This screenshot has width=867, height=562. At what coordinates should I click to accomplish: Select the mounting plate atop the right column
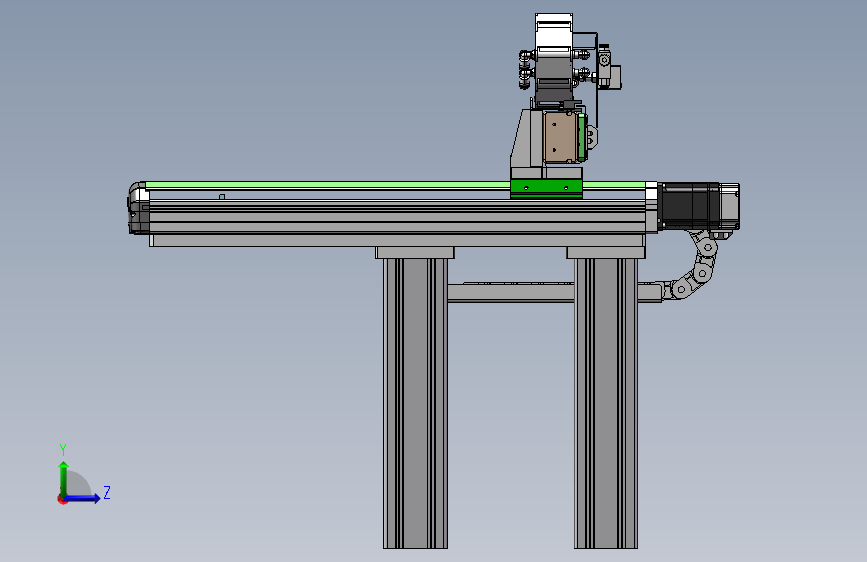point(606,253)
